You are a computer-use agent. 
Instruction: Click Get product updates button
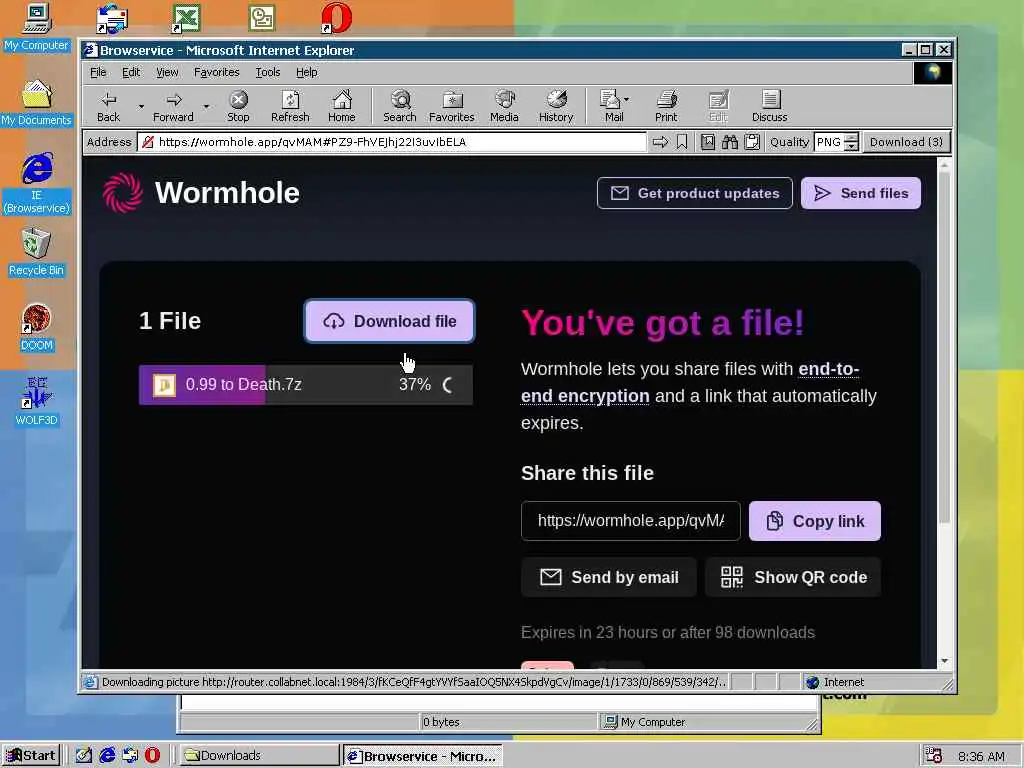[x=695, y=193]
